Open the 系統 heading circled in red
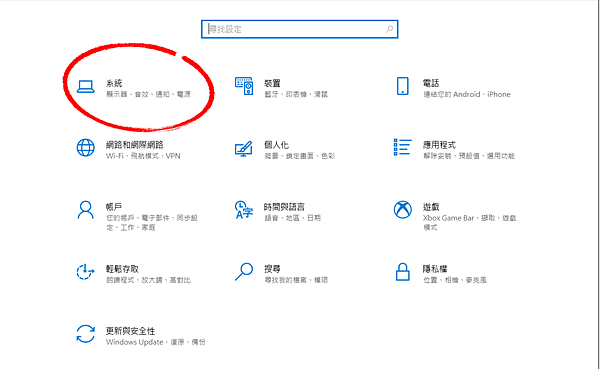Viewport: 600px width, 377px height. 114,83
